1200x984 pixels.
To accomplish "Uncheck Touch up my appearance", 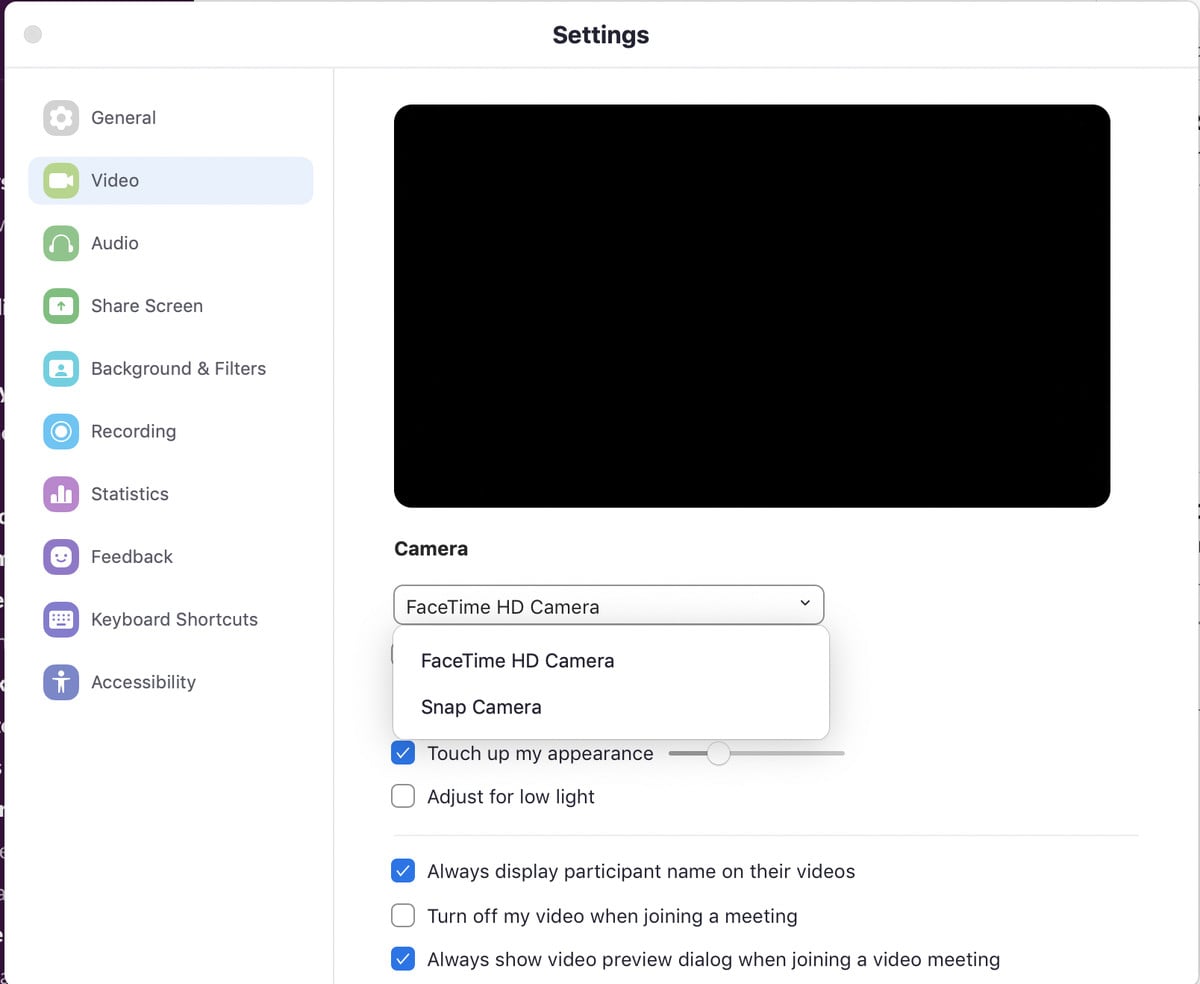I will 403,753.
